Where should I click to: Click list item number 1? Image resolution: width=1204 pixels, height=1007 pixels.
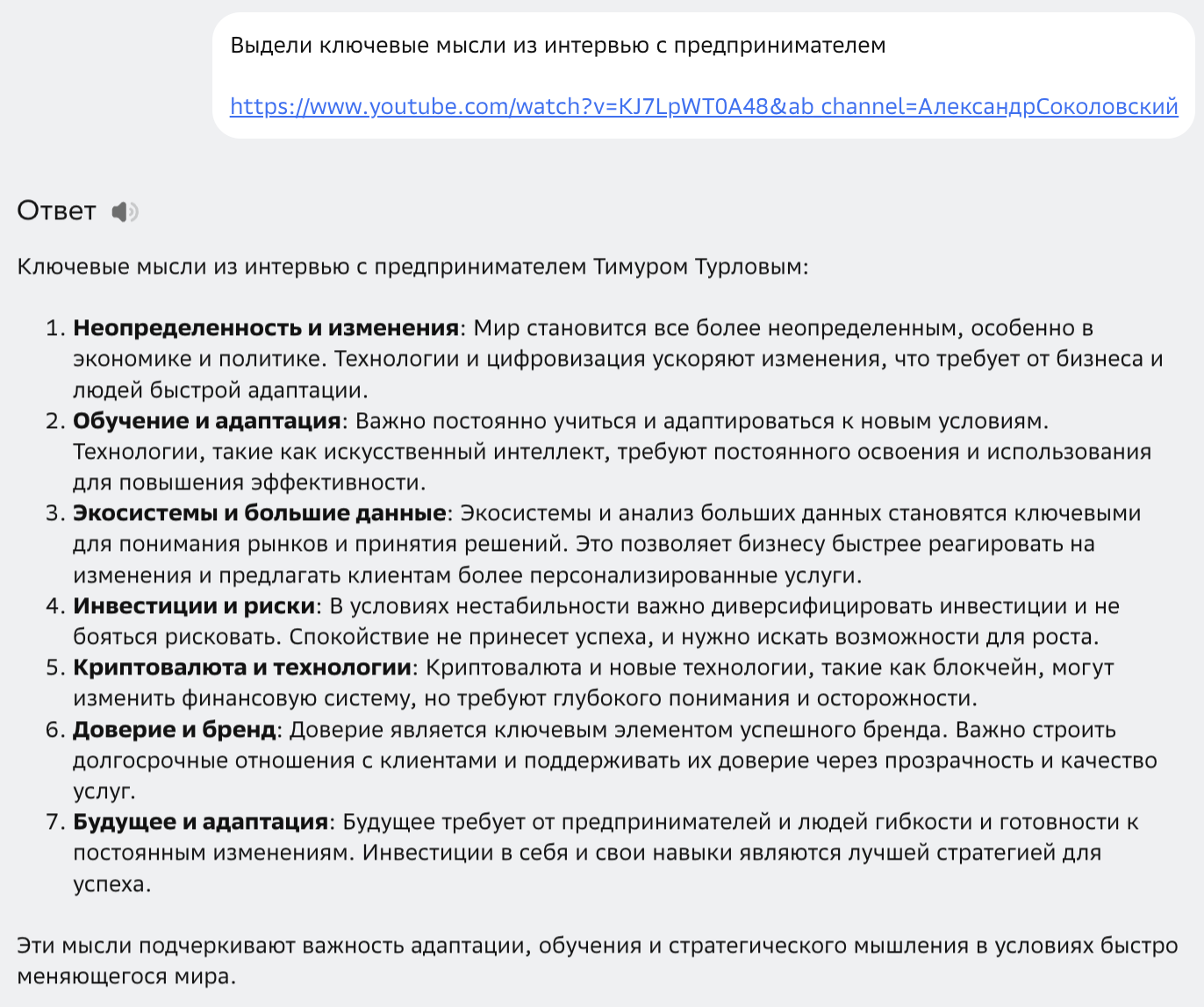point(54,328)
